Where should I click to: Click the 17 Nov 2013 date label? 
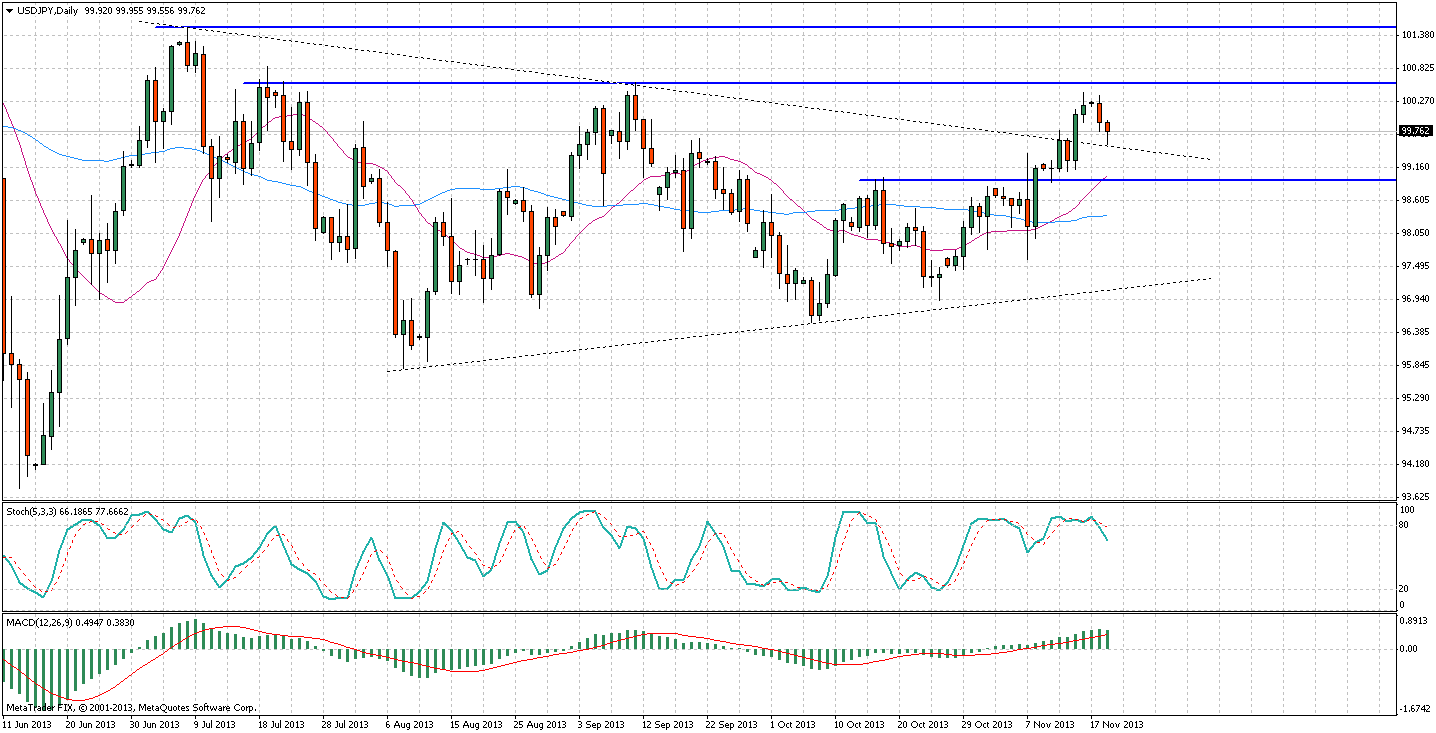point(1116,723)
